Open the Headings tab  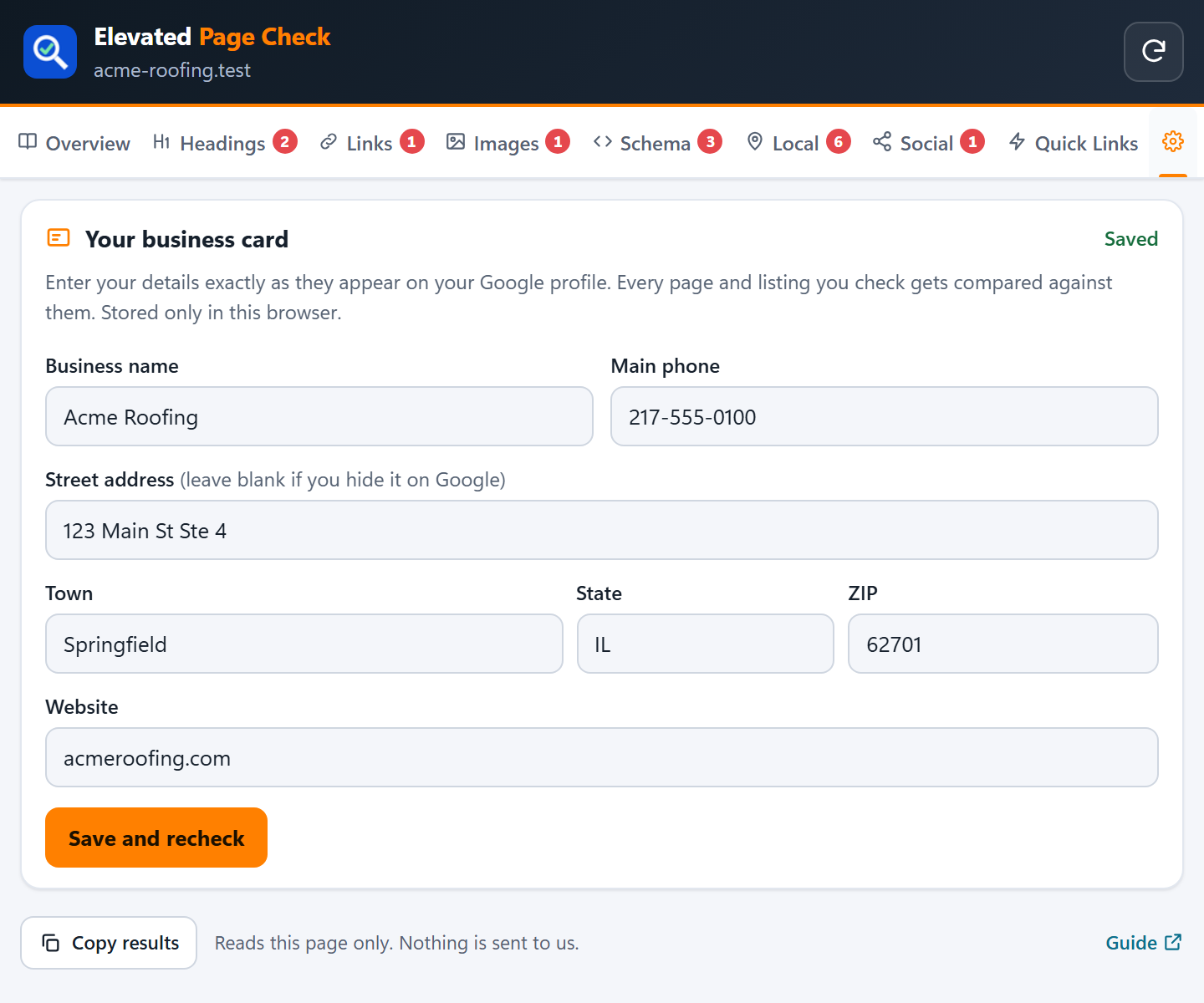pos(225,143)
